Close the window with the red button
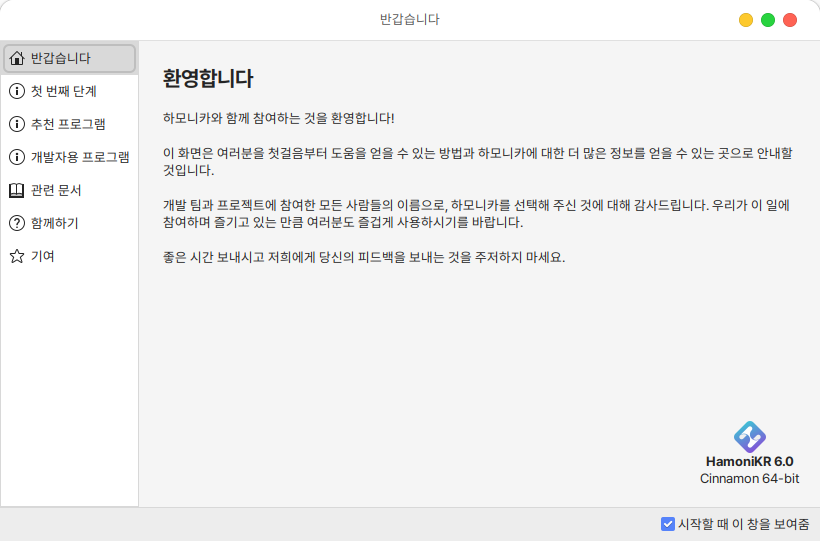The image size is (820, 541). (x=790, y=20)
